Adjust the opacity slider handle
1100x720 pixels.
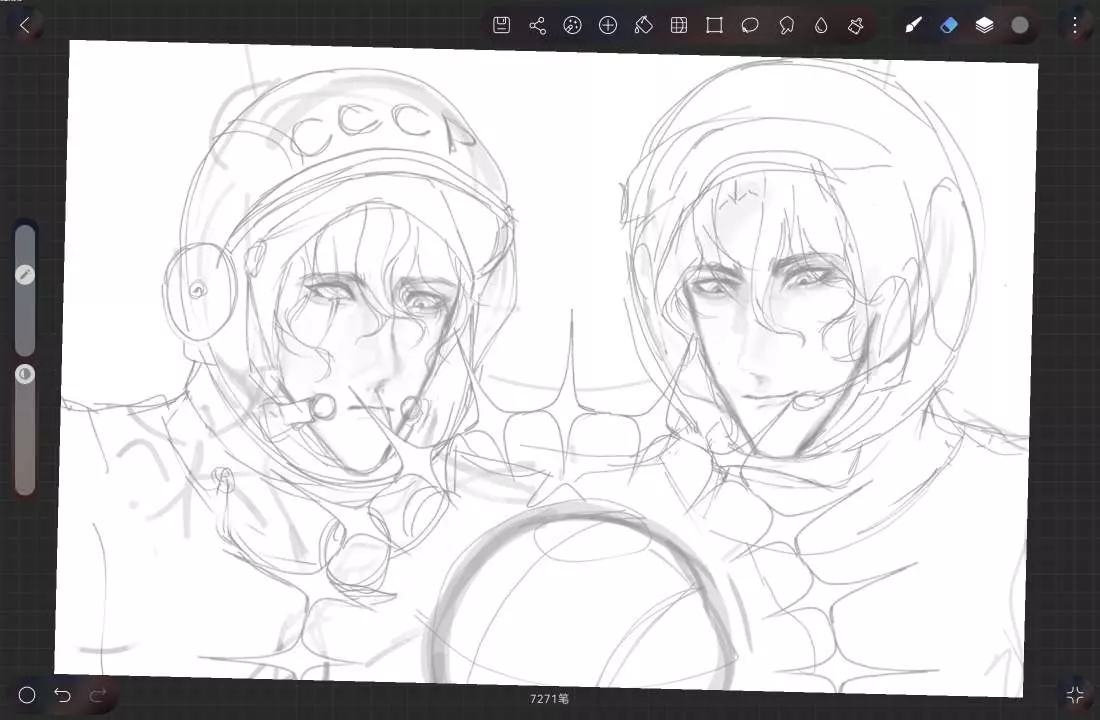coord(25,374)
